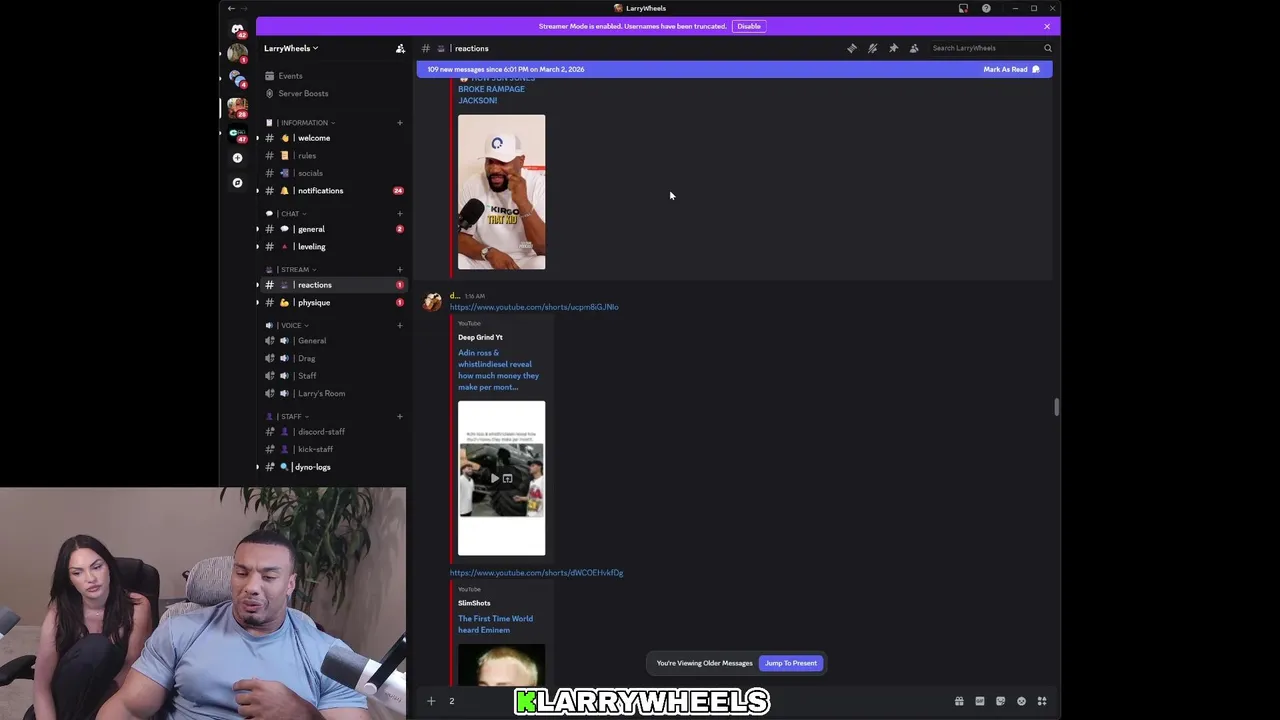Create channel in CHAT category
The image size is (1280, 720).
coord(400,213)
